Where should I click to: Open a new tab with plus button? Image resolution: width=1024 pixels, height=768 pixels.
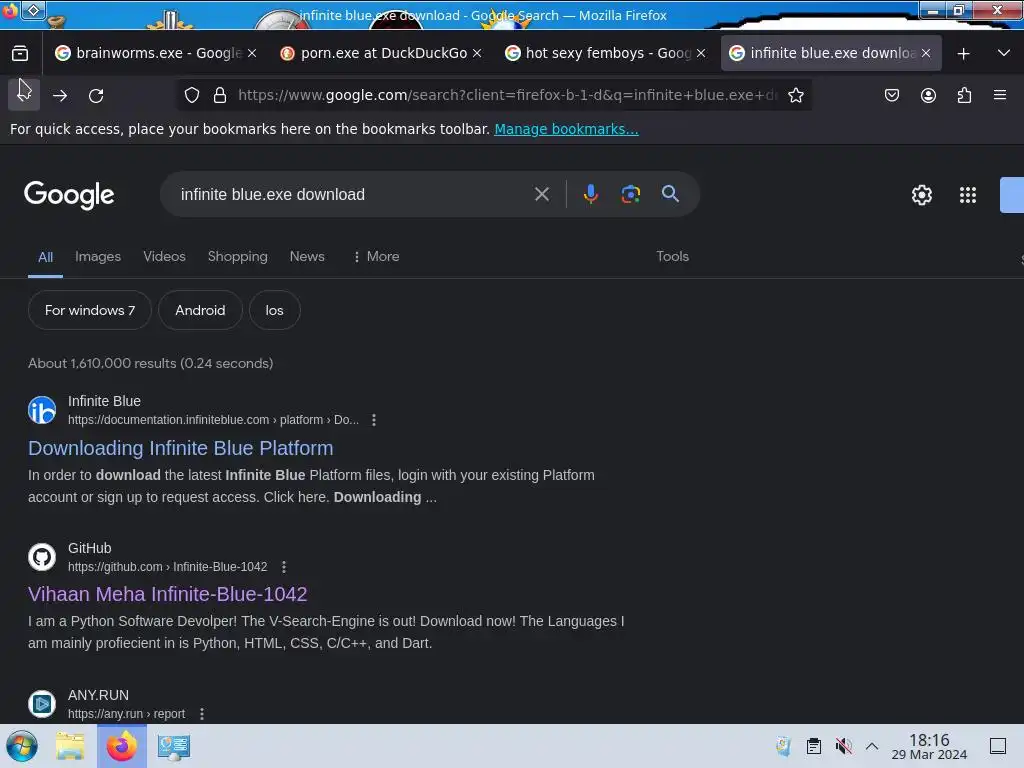tap(963, 54)
